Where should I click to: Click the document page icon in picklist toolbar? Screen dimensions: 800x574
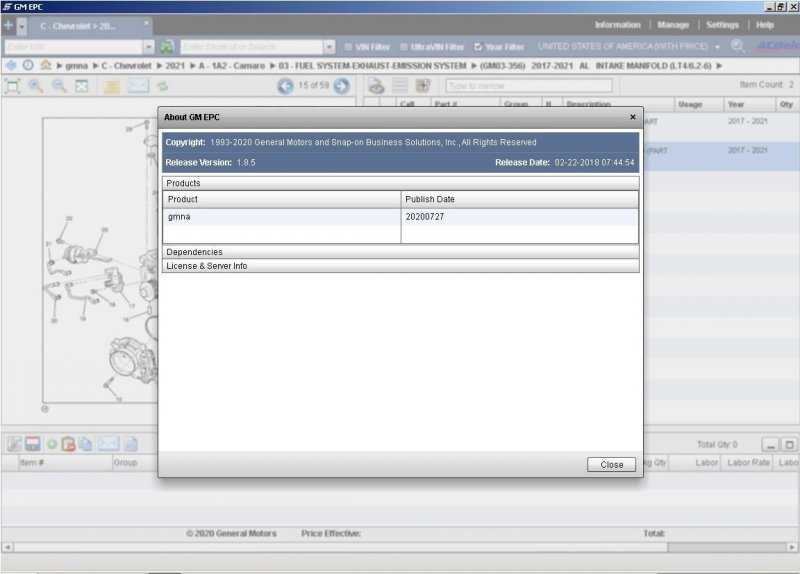(x=131, y=444)
